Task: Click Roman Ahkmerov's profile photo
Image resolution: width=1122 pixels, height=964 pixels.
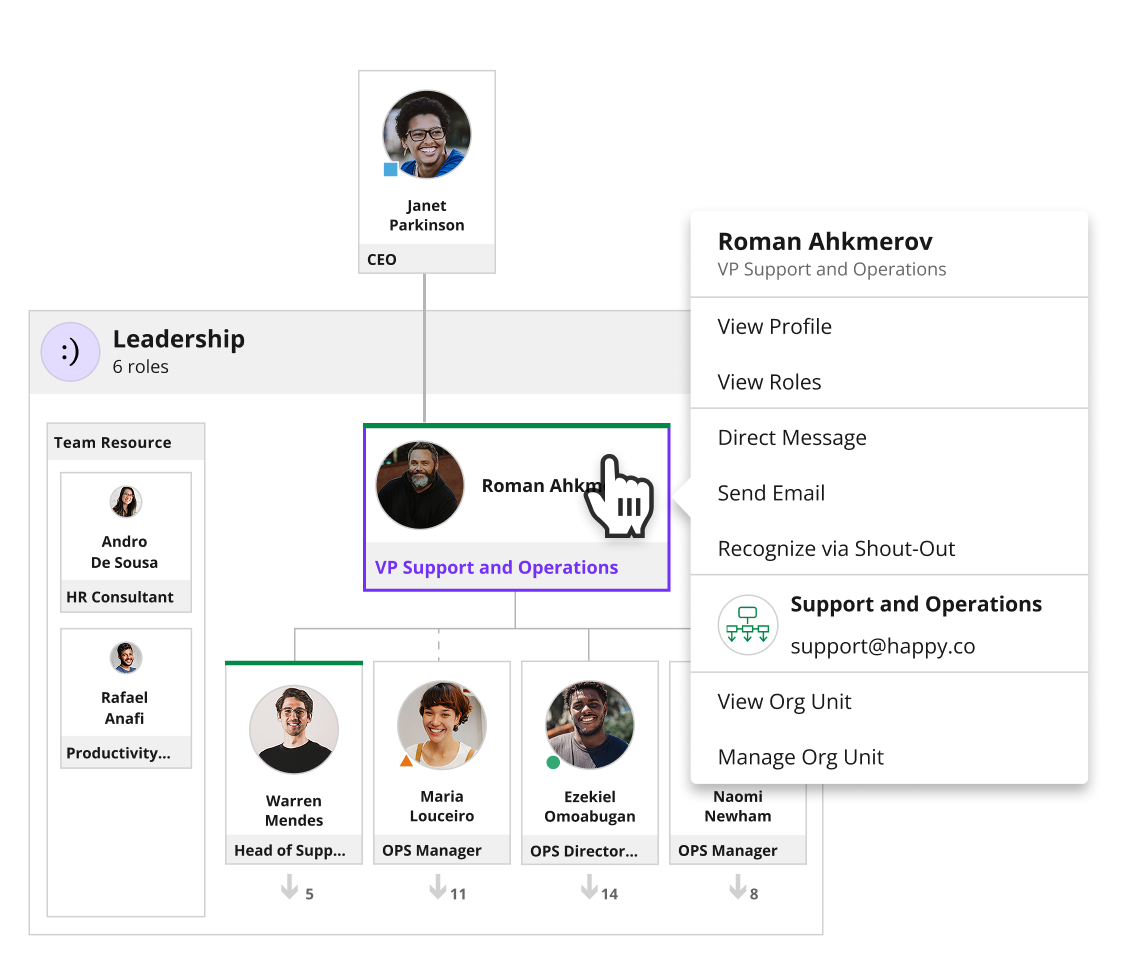Action: (x=420, y=485)
